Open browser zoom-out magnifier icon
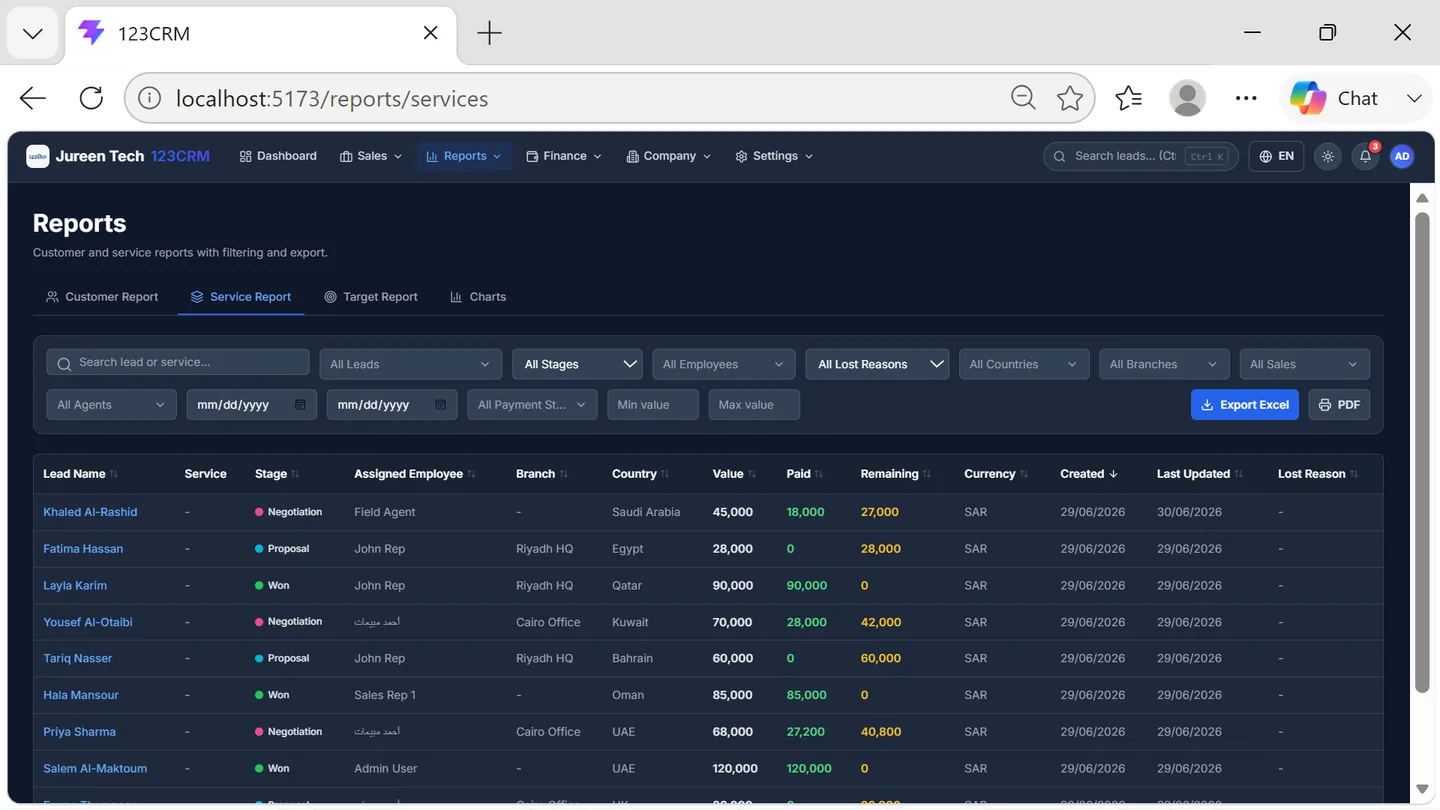 click(x=1023, y=98)
